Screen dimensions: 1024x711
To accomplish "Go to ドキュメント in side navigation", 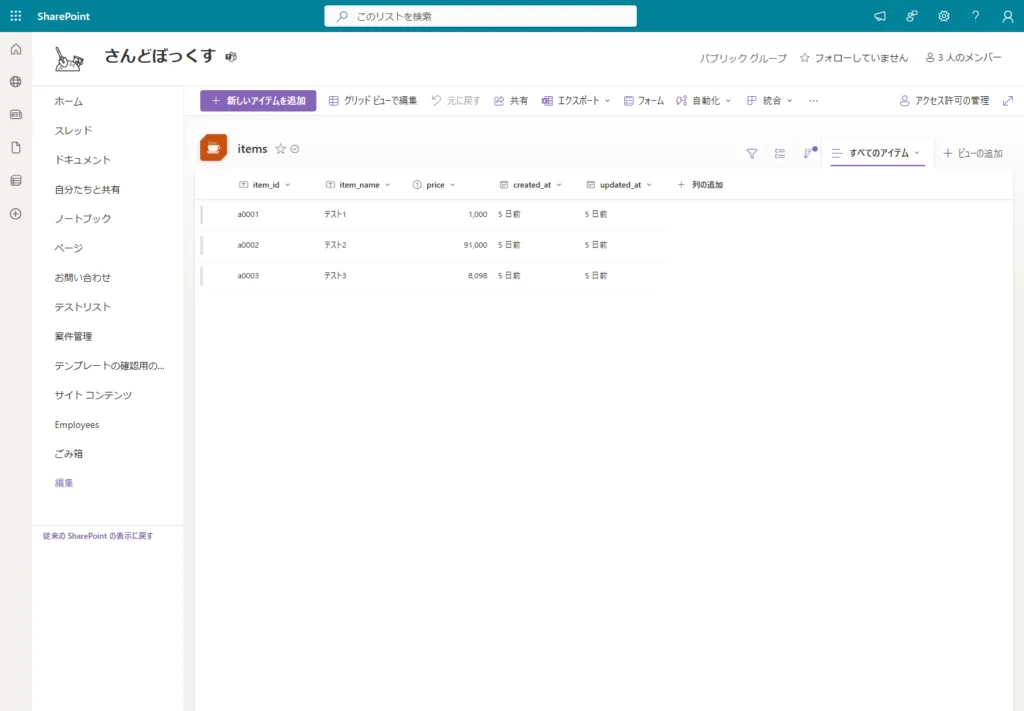I will [x=82, y=160].
